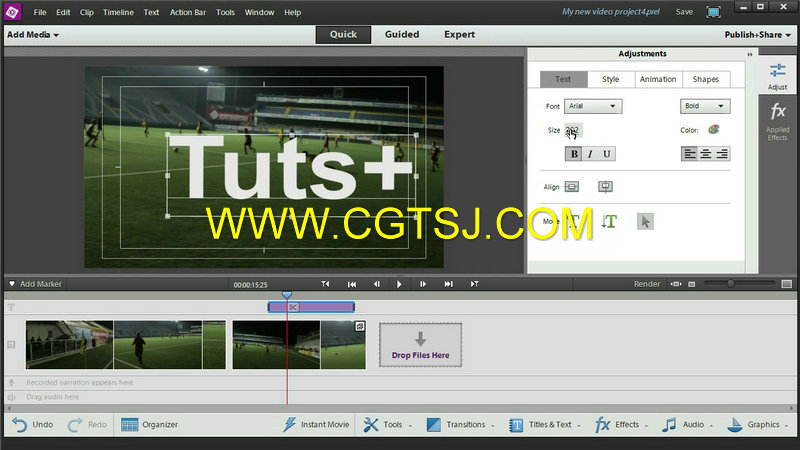Open the Tools panel dropdown

coord(387,424)
